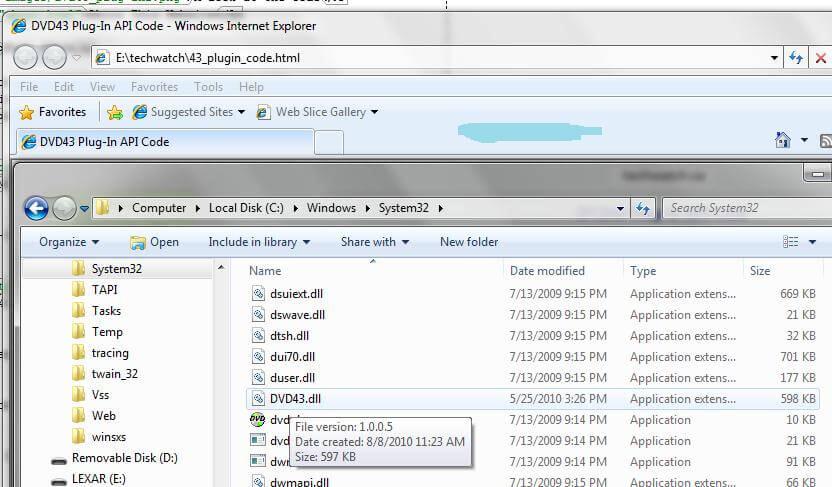Click System32 in the breadcrumb path
The width and height of the screenshot is (832, 487).
point(403,208)
